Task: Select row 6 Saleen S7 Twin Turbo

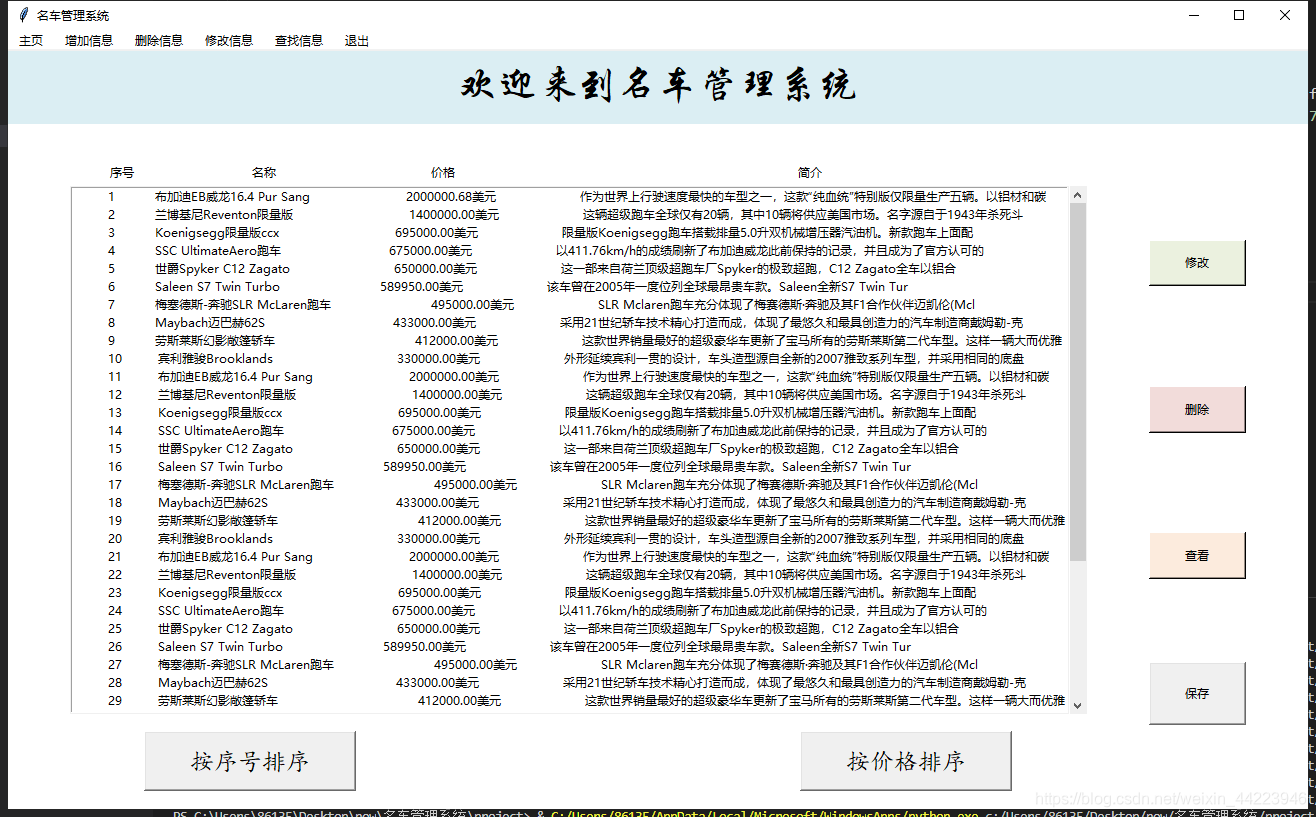Action: (x=570, y=287)
